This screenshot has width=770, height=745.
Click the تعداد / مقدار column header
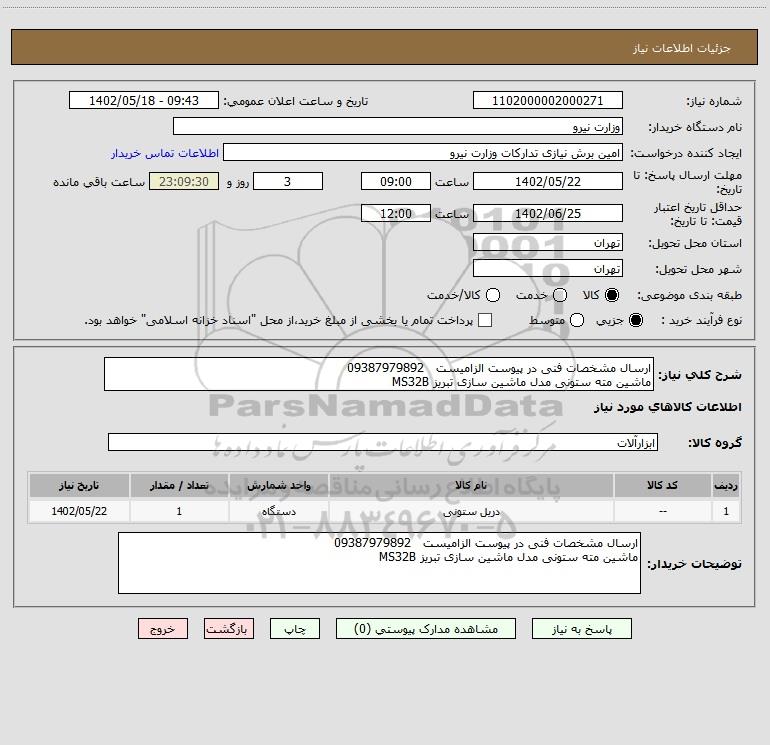tap(179, 486)
